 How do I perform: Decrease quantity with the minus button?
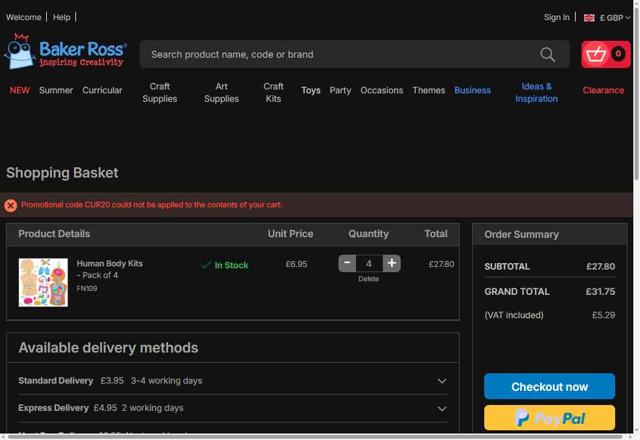[x=347, y=263]
